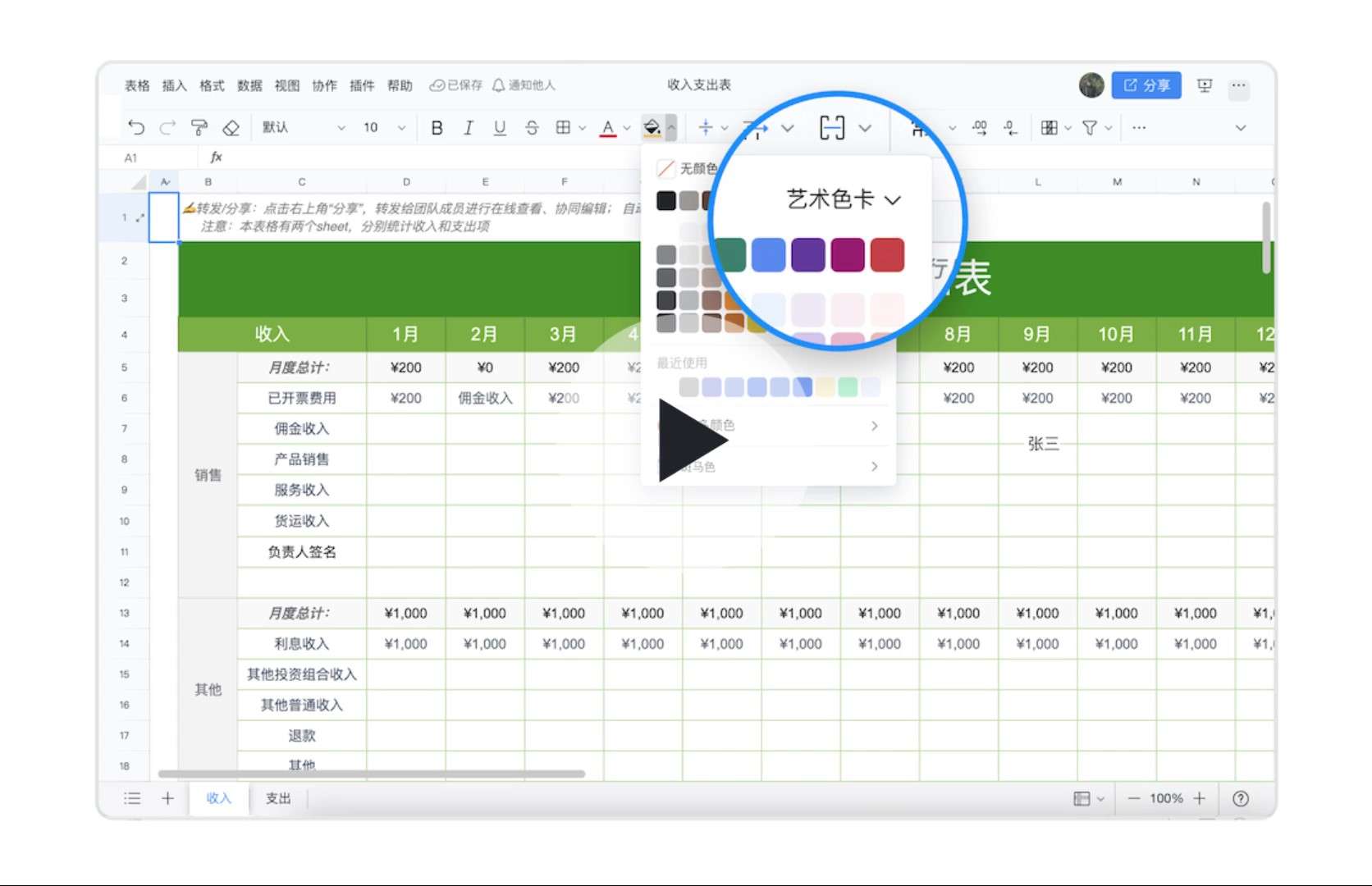Click the redo arrow icon
Viewport: 1372px width, 886px height.
(x=167, y=127)
